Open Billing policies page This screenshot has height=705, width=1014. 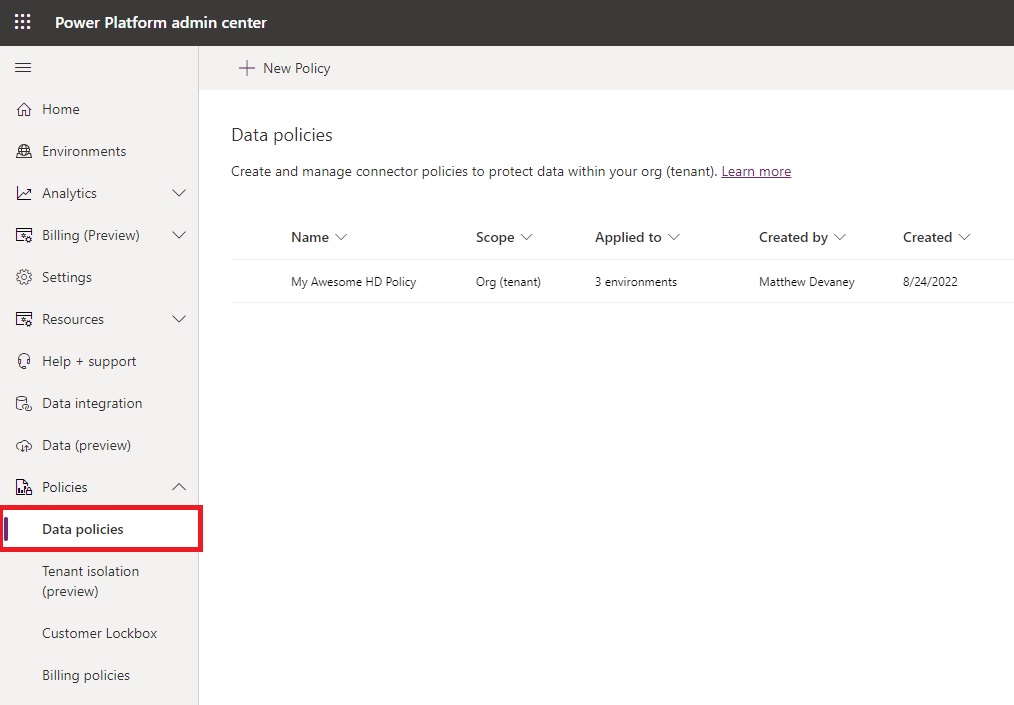pos(99,675)
